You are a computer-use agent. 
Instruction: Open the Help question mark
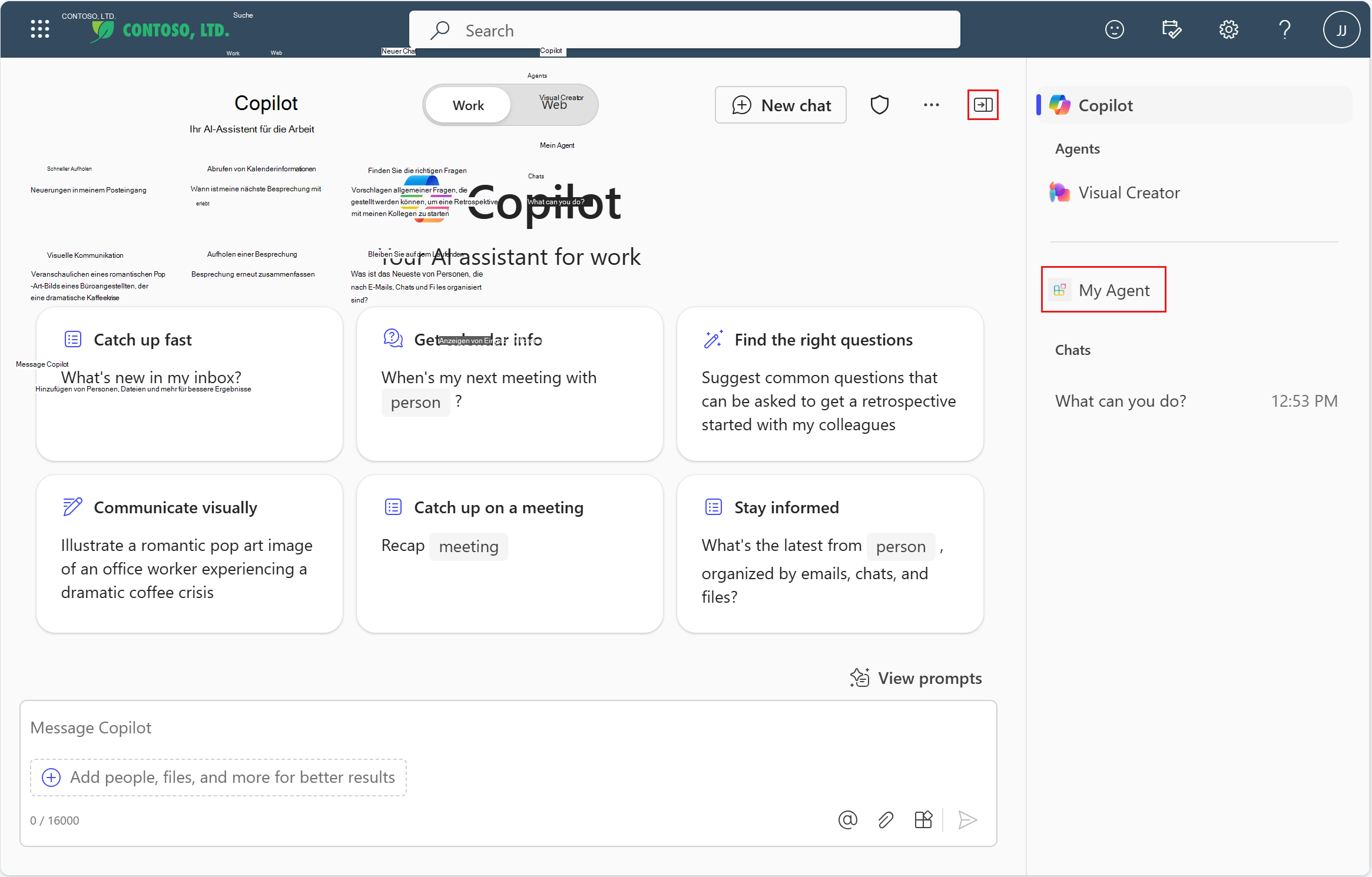[x=1285, y=29]
